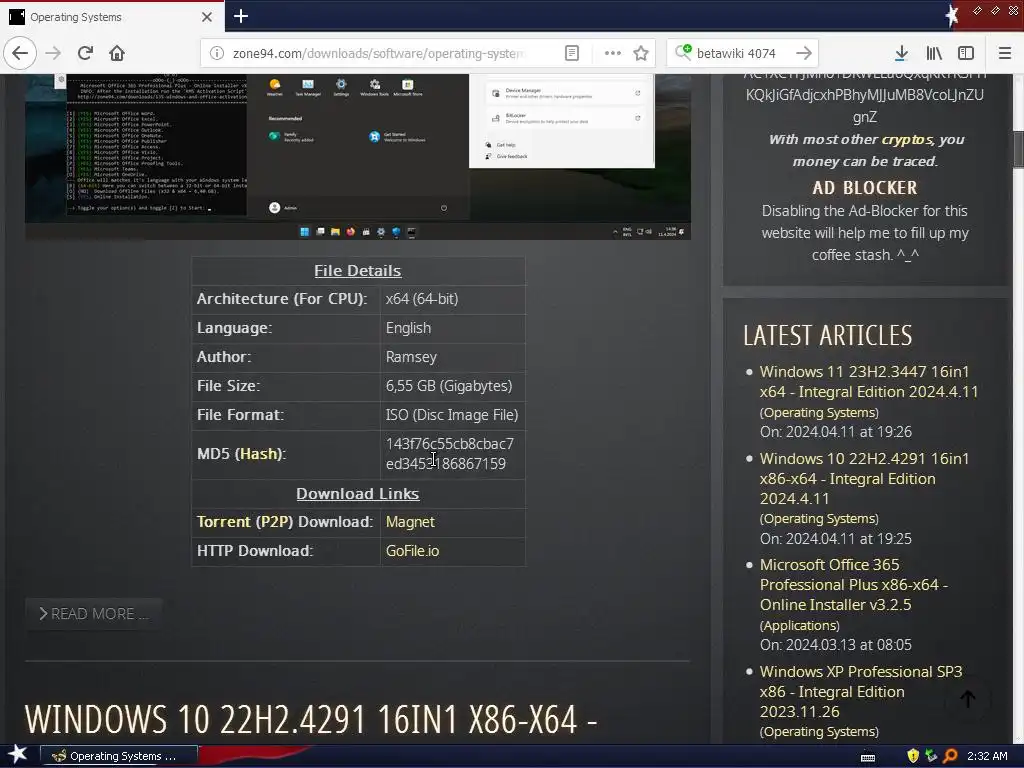Toggle reader view in address bar
1024x768 pixels.
click(571, 53)
